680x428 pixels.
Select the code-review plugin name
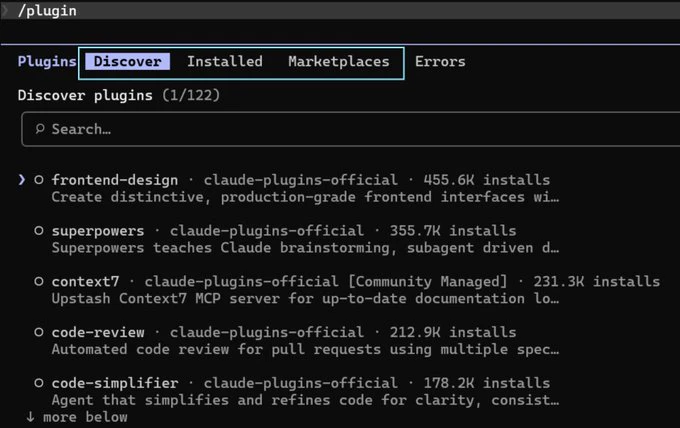98,332
